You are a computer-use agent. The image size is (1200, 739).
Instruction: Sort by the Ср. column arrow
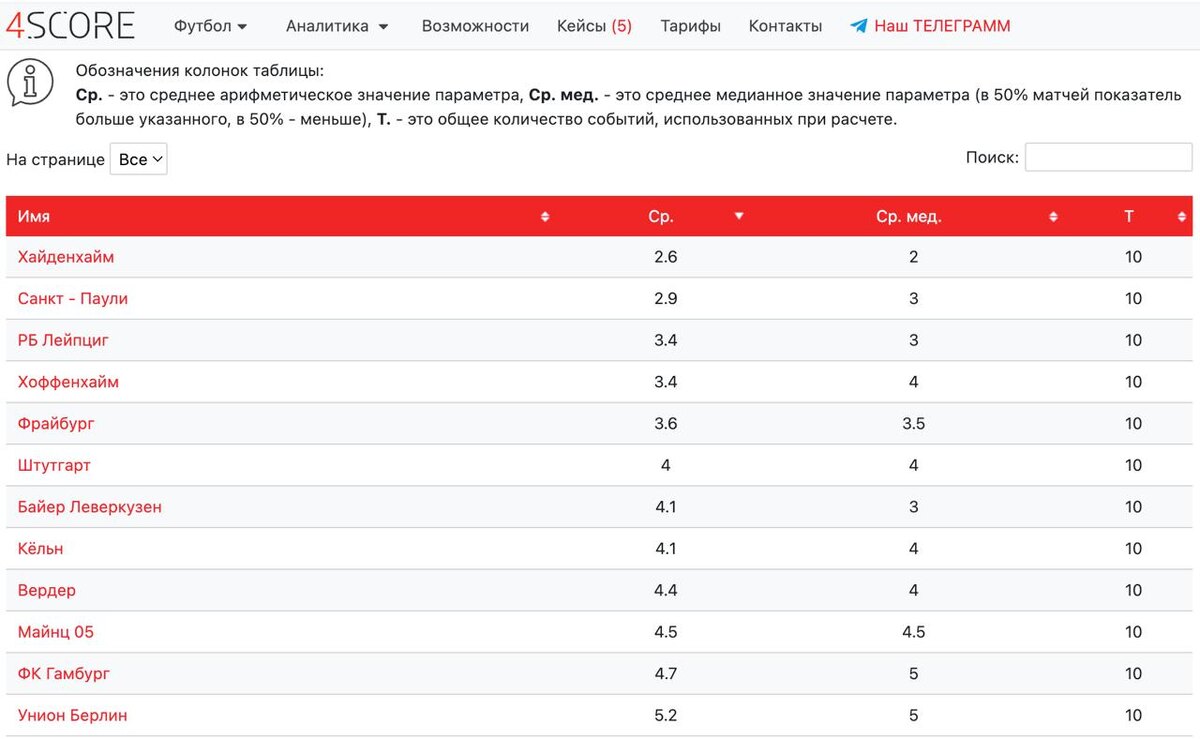739,216
